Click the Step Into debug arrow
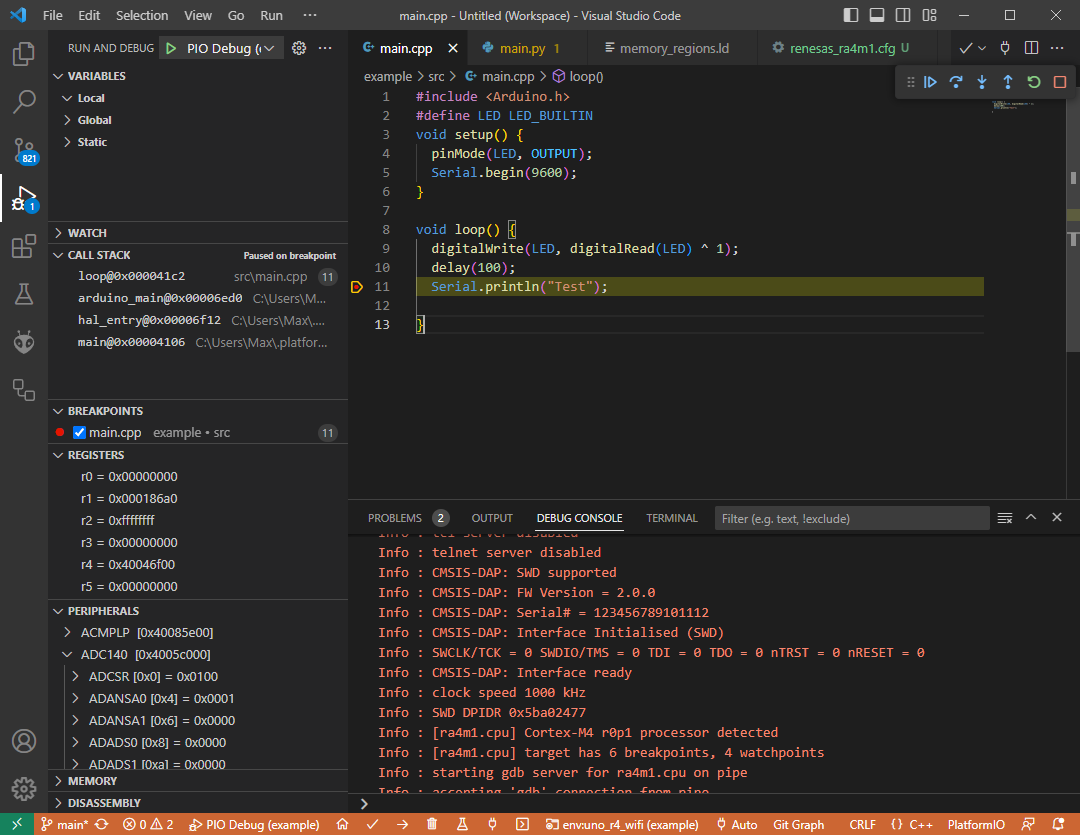Image resolution: width=1080 pixels, height=835 pixels. point(982,82)
